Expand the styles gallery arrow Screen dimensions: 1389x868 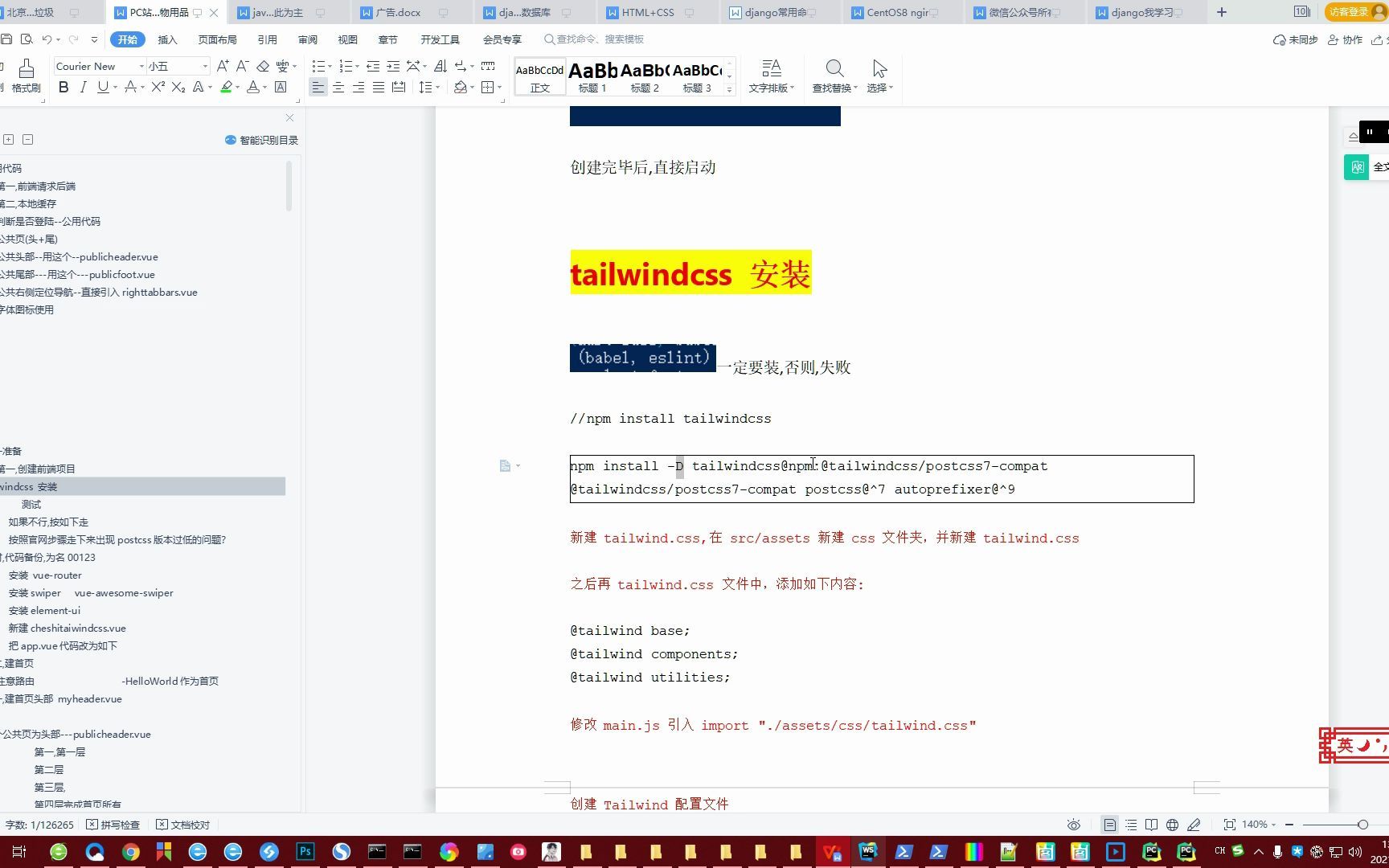729,88
